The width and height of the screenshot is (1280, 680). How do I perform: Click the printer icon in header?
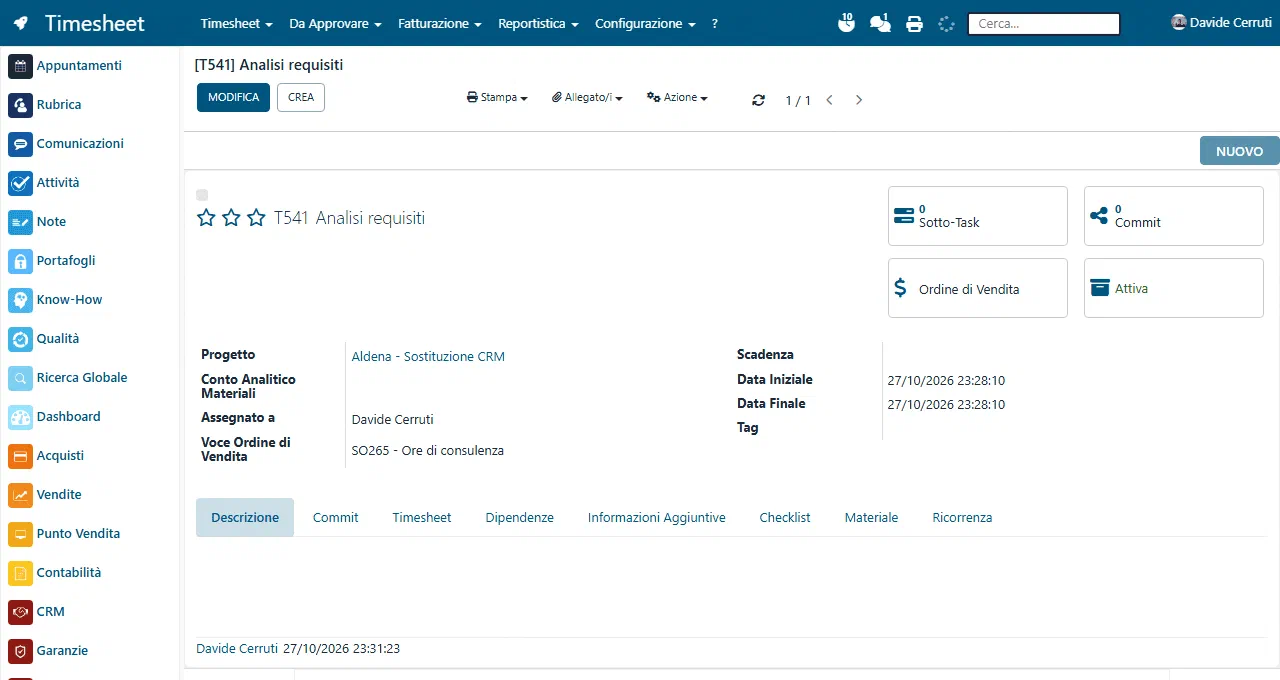[914, 24]
